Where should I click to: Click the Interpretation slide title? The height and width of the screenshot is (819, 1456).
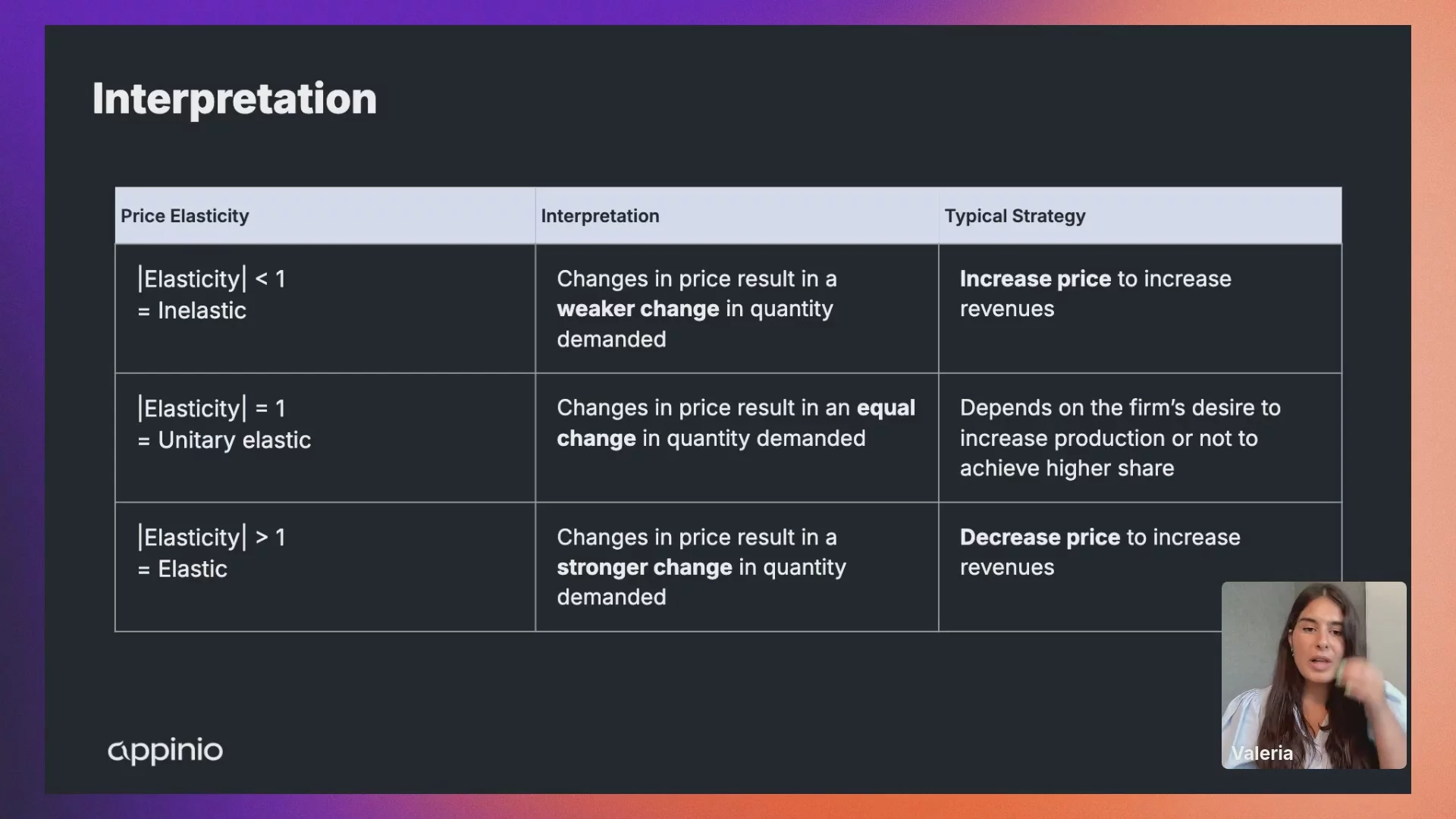[x=234, y=99]
